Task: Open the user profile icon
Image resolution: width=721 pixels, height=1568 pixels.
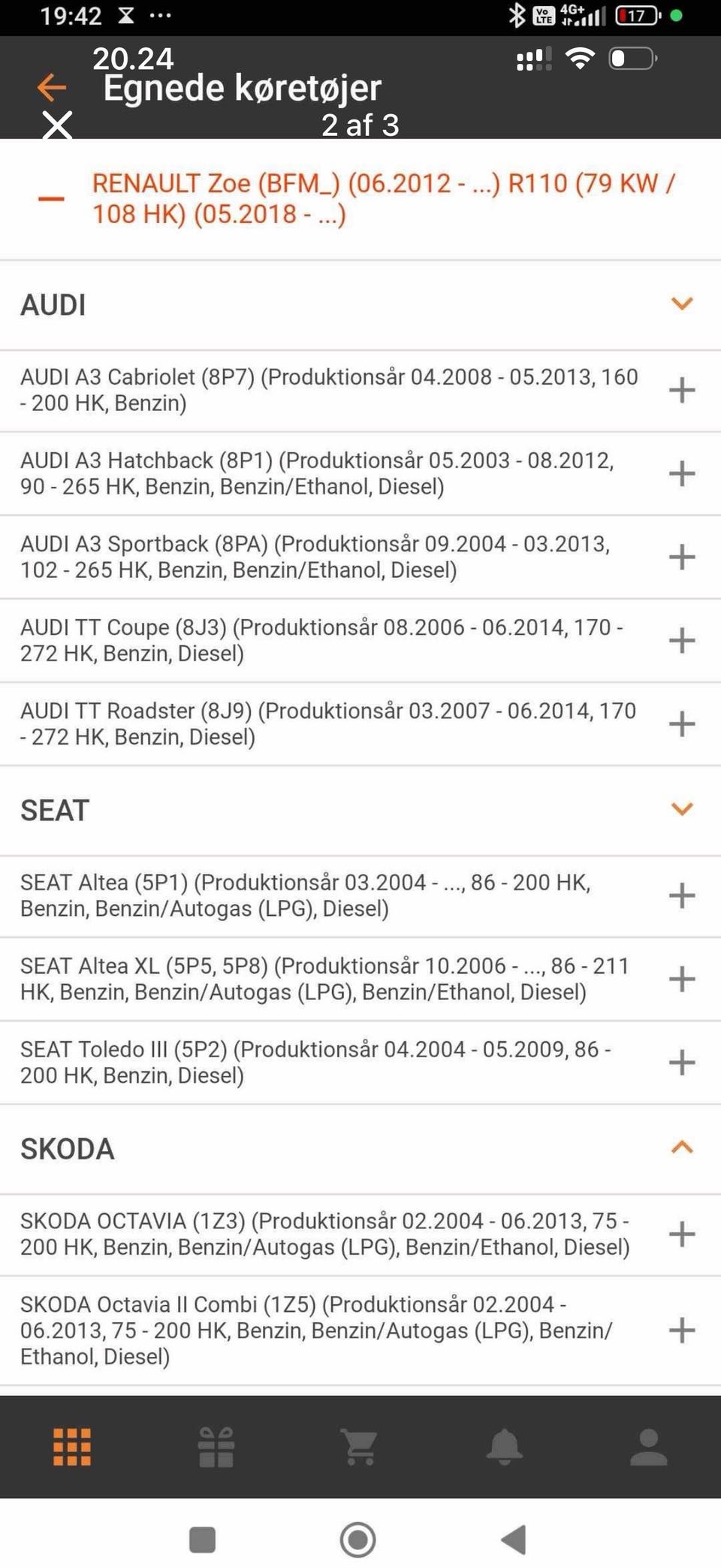Action: 648,1446
